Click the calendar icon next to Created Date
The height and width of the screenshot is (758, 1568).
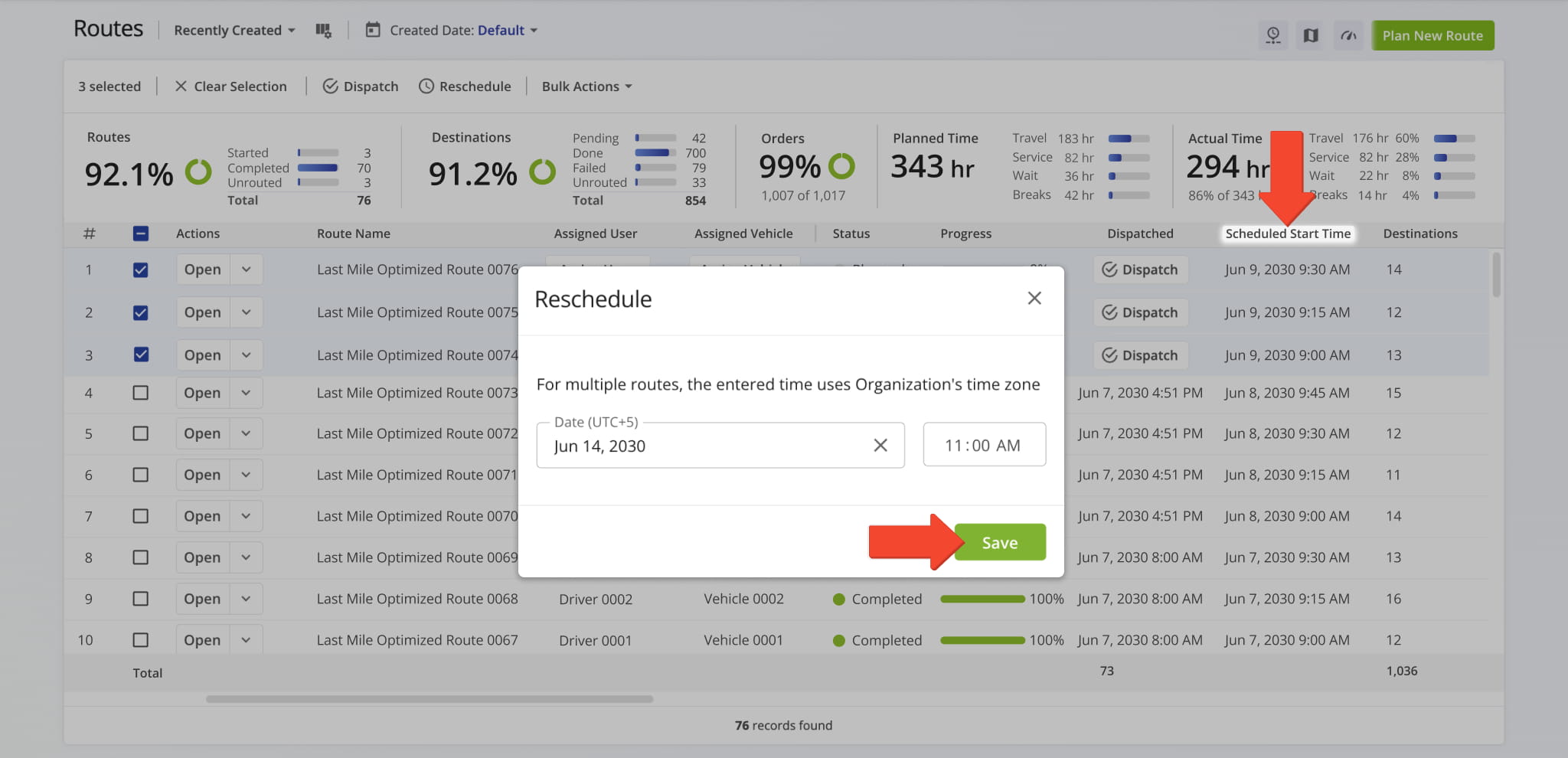point(373,31)
